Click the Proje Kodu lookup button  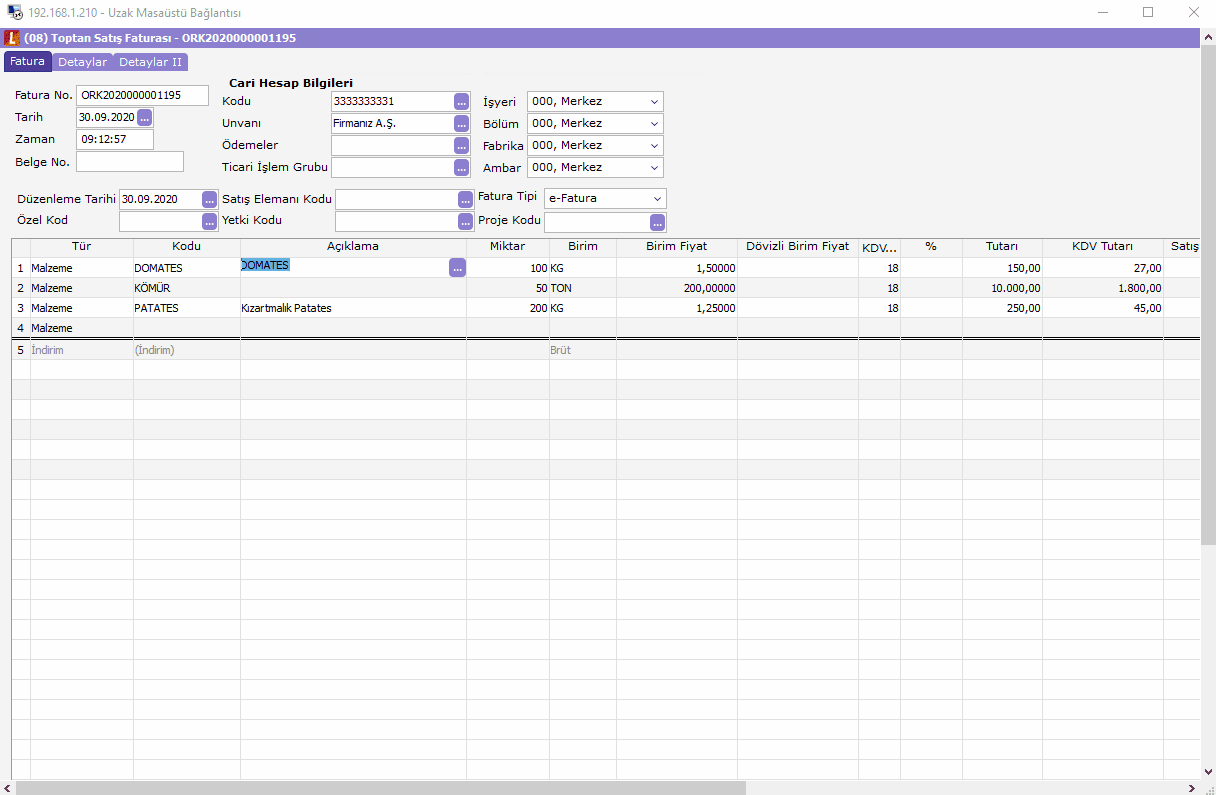tap(657, 222)
